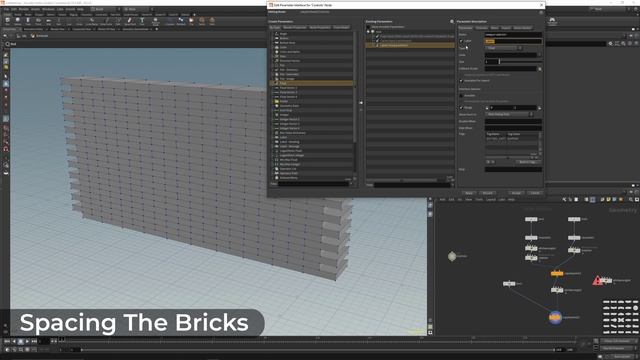Viewport: 640px width, 360px height.
Task: Open the Layout menu in the network editor
Action: tap(491, 200)
